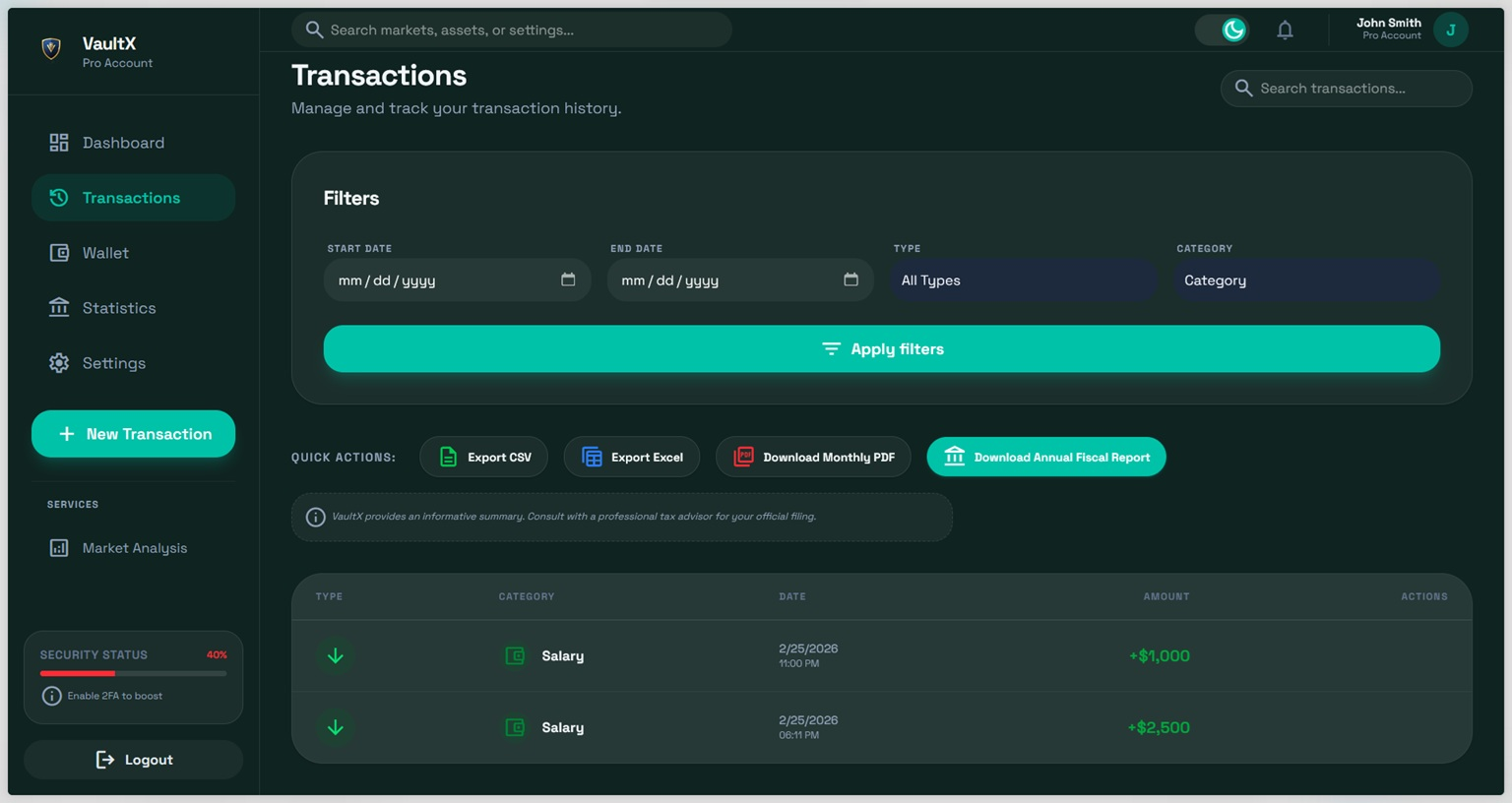Click the Export Excel button

(x=631, y=457)
